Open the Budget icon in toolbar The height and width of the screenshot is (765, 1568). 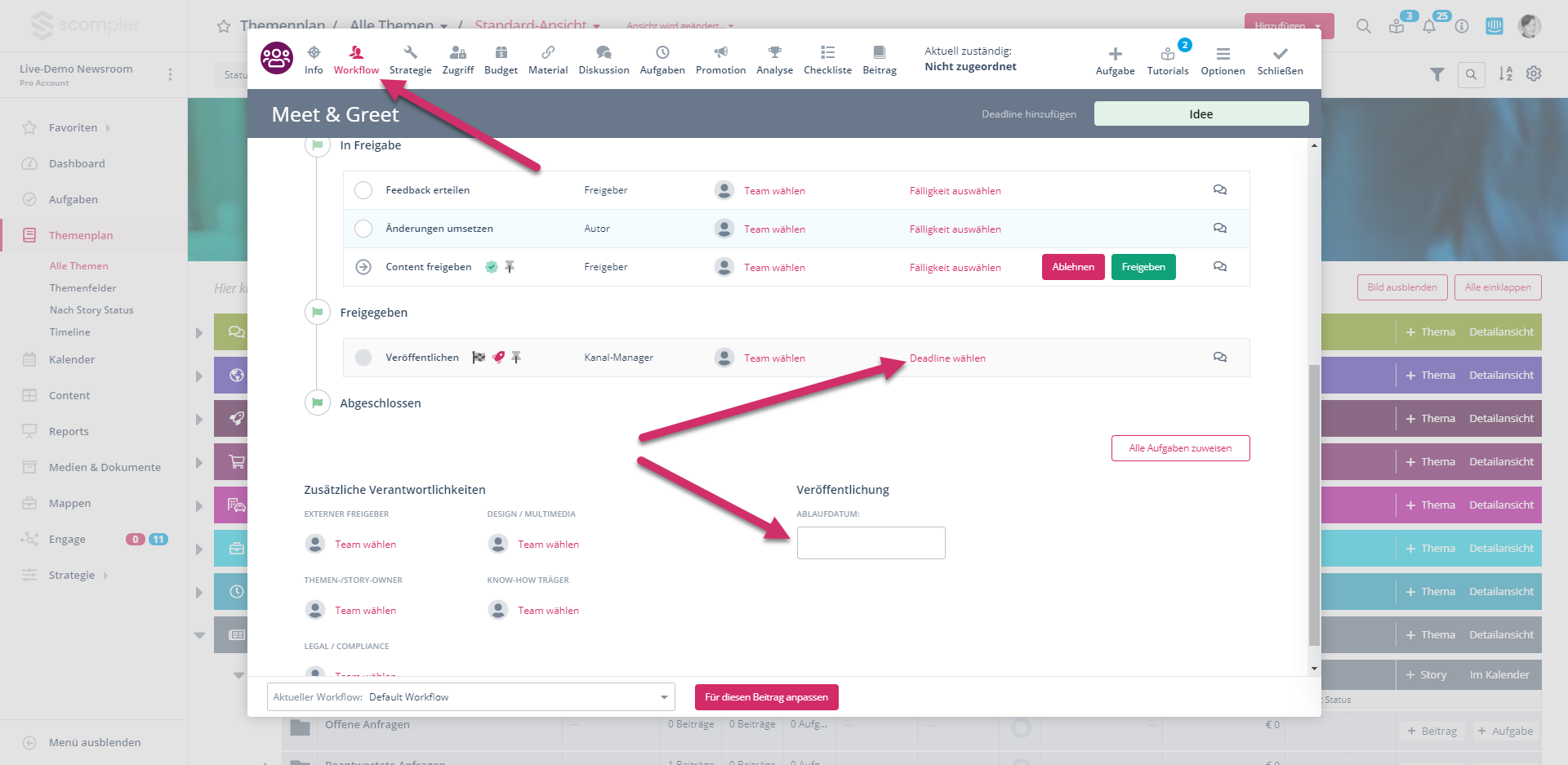tap(501, 53)
